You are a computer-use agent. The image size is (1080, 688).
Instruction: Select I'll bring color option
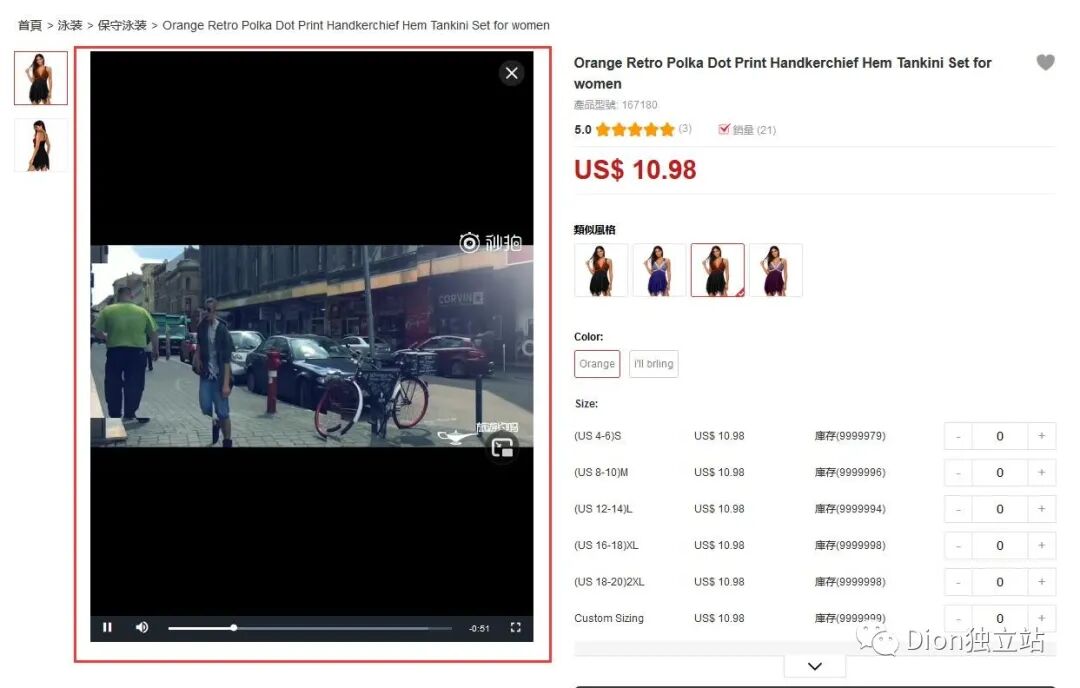pyautogui.click(x=654, y=364)
